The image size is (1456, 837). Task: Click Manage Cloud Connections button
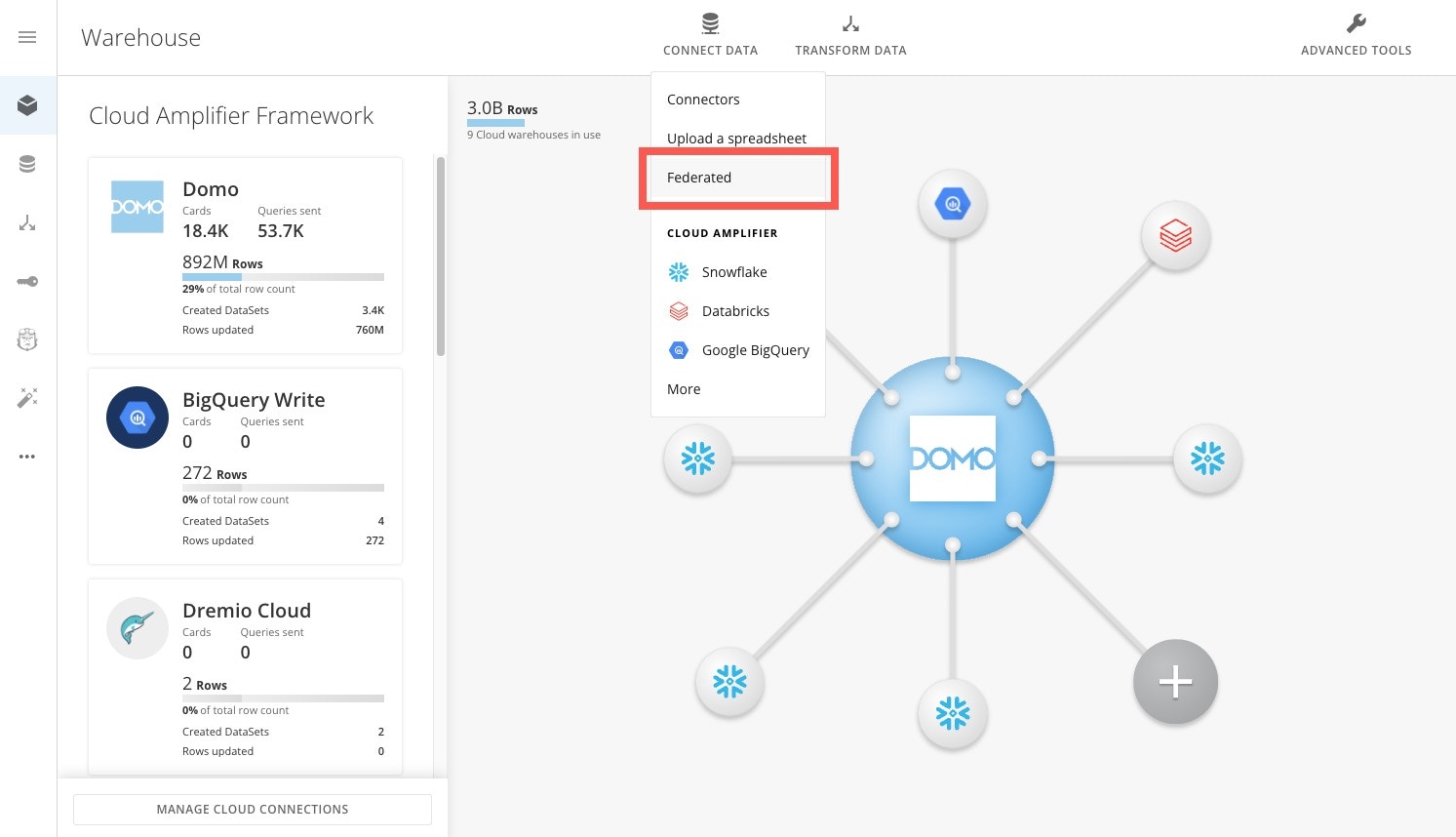coord(253,810)
